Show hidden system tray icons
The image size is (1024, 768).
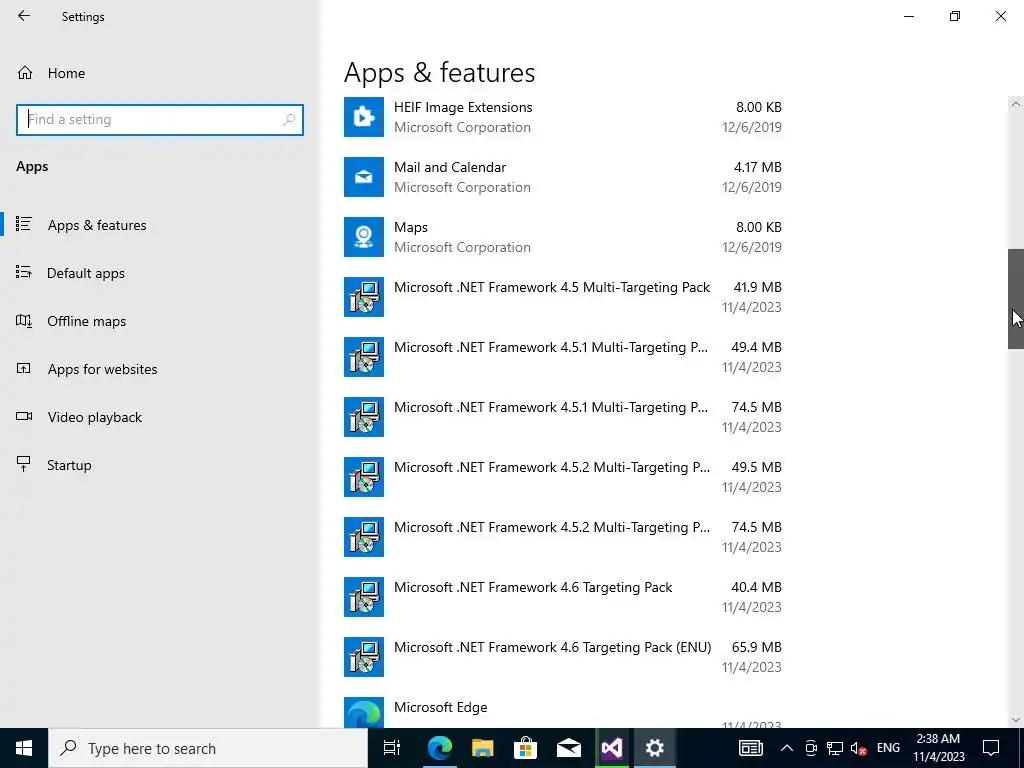point(787,748)
